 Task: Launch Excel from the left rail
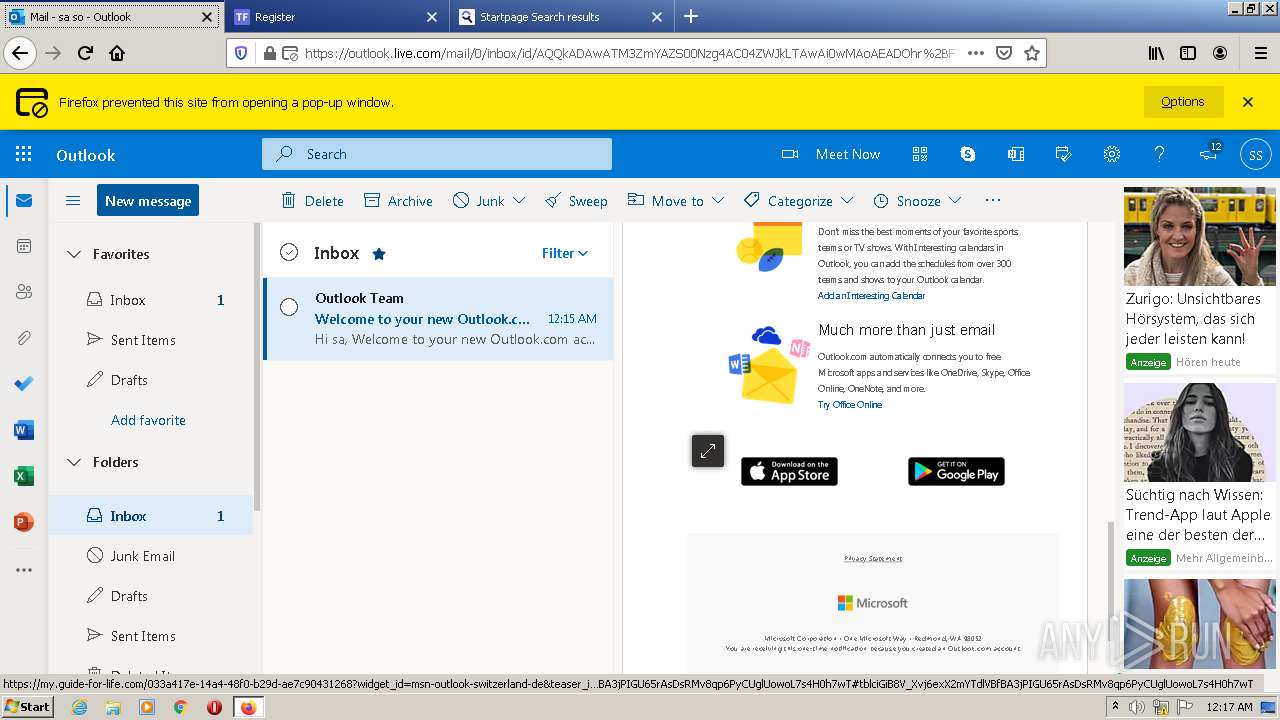tap(24, 476)
